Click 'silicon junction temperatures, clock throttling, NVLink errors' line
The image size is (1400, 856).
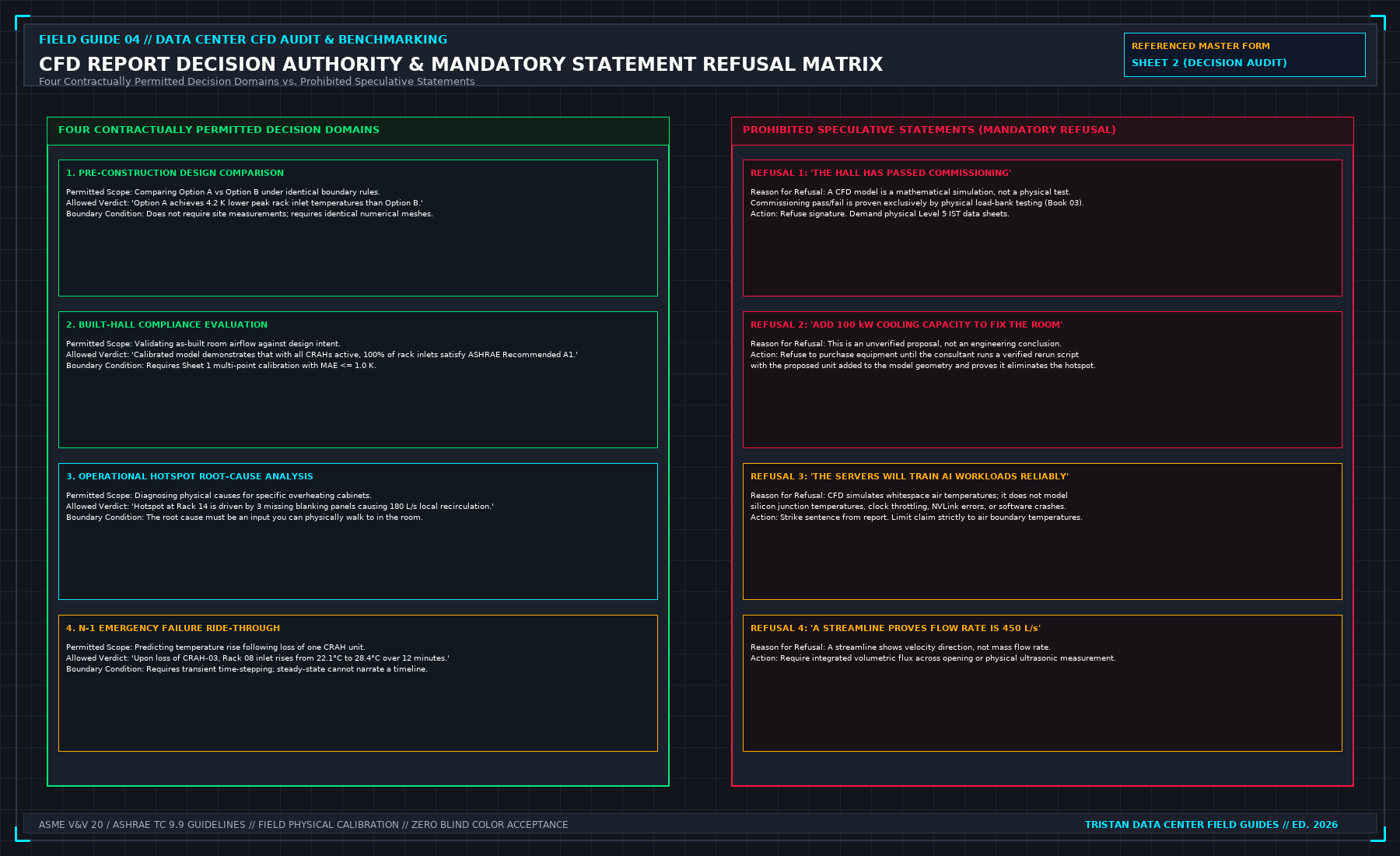pyautogui.click(x=908, y=507)
